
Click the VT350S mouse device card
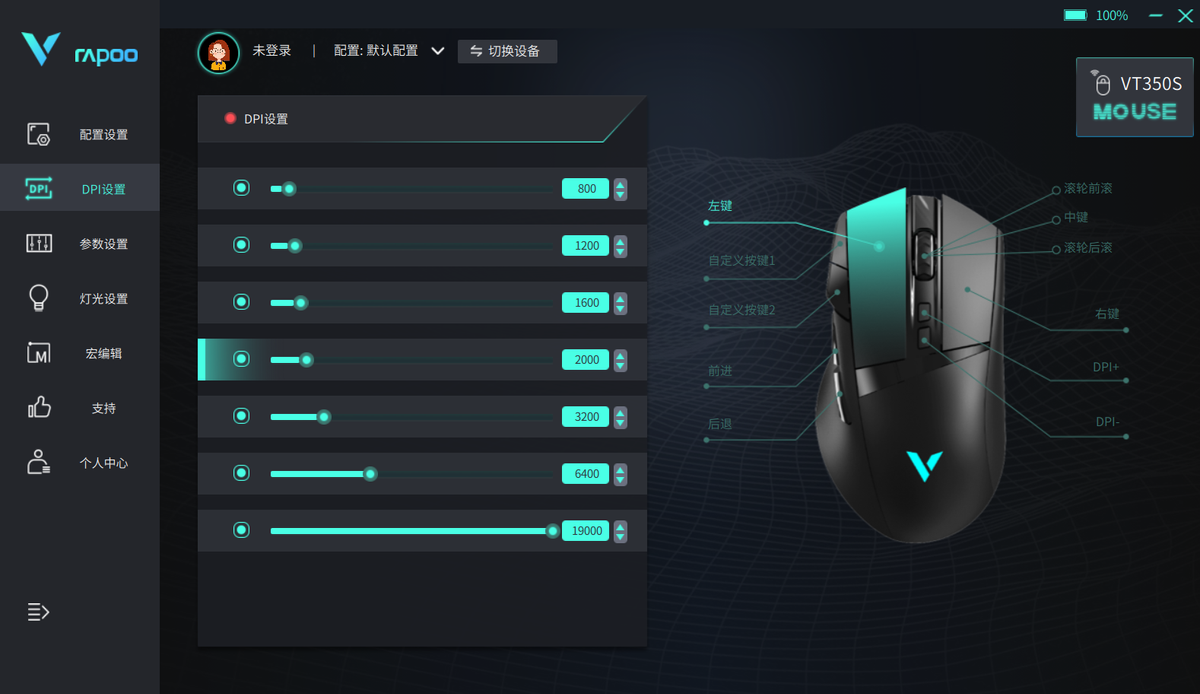1135,97
